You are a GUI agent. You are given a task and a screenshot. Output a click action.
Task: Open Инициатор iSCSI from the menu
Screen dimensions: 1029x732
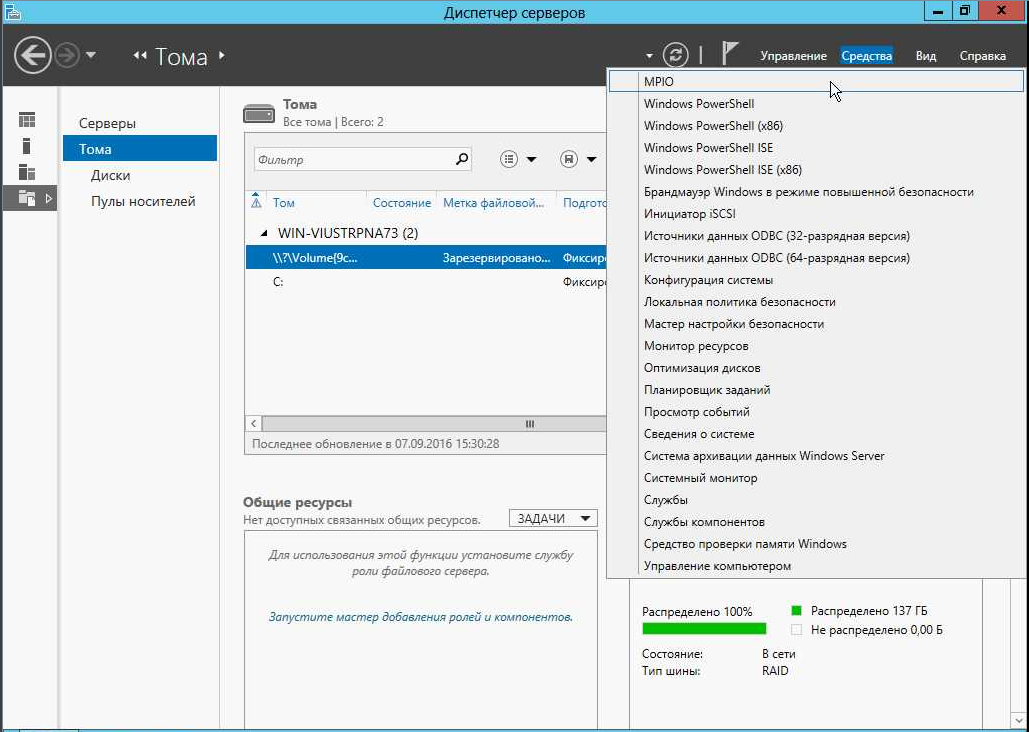pos(816,213)
